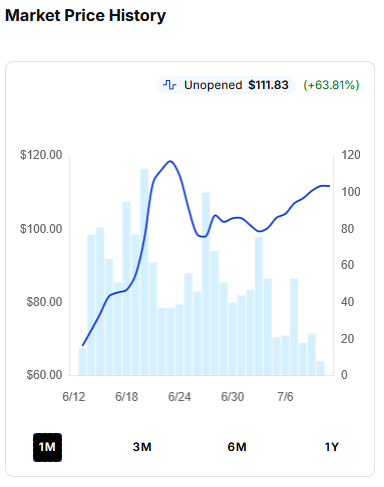Click the first small volume bar at 6/12

pyautogui.click(x=82, y=362)
